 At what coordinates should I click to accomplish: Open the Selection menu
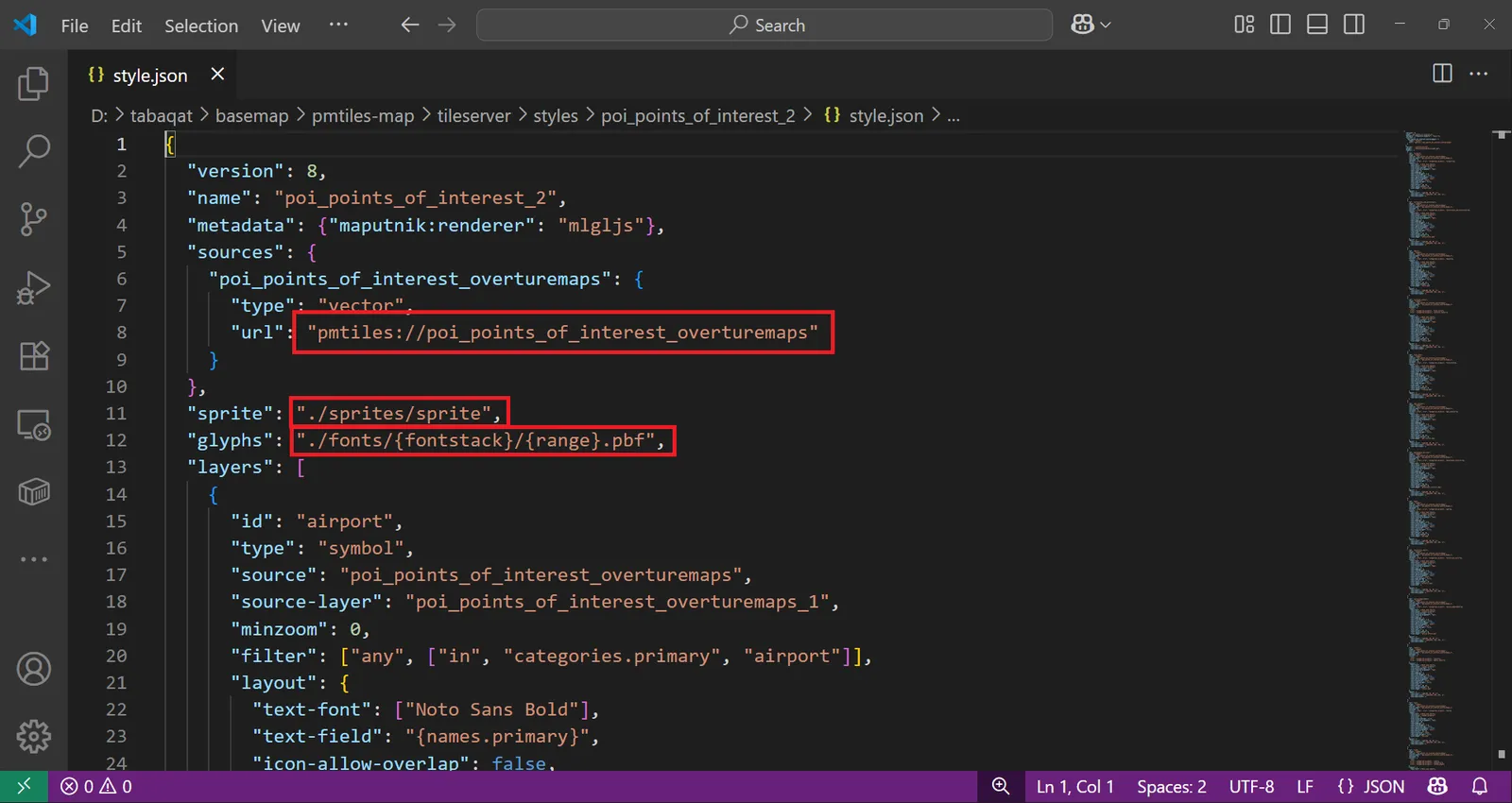pos(201,26)
